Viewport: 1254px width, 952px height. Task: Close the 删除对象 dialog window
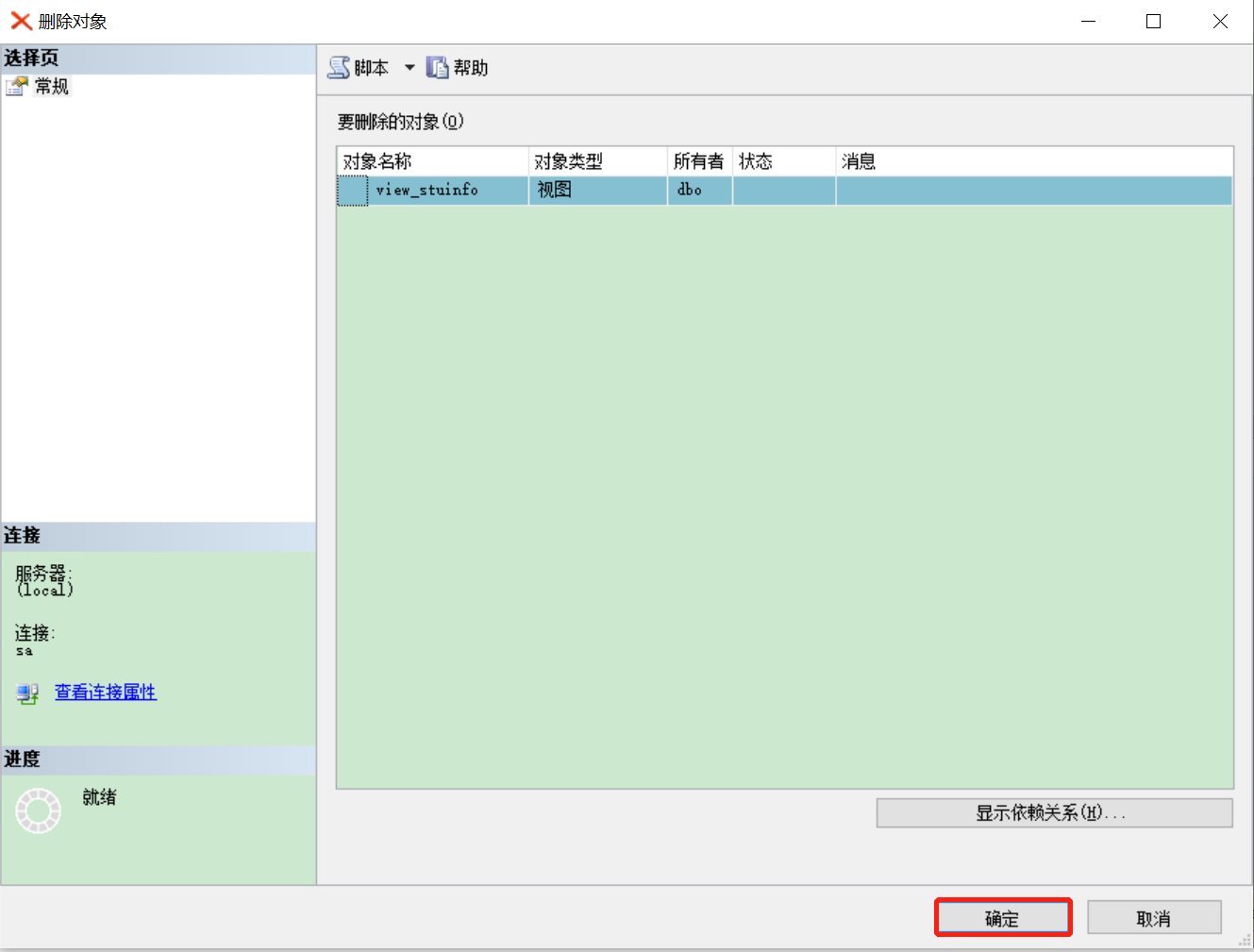1220,22
